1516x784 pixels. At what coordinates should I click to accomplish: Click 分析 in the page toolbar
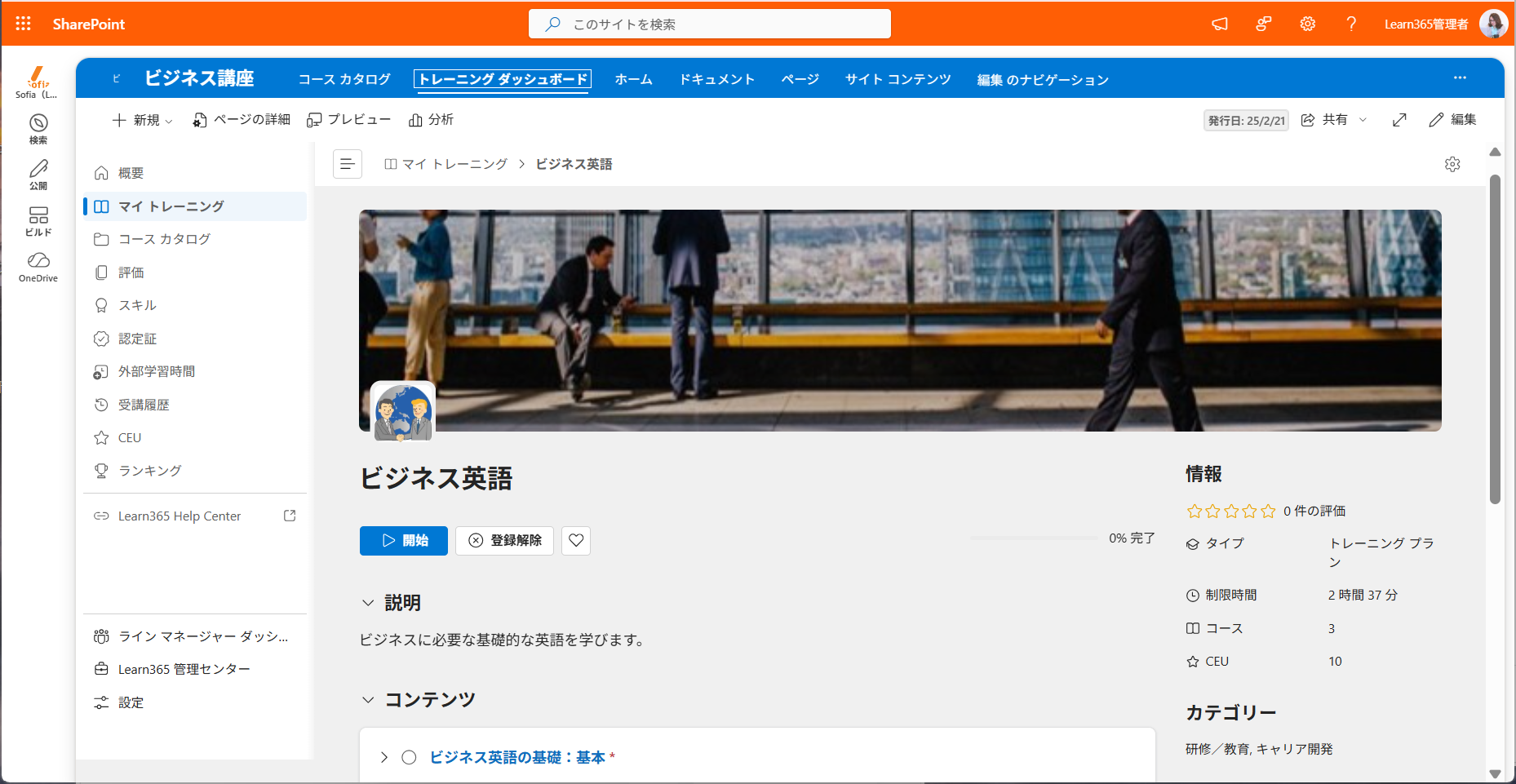pos(431,120)
